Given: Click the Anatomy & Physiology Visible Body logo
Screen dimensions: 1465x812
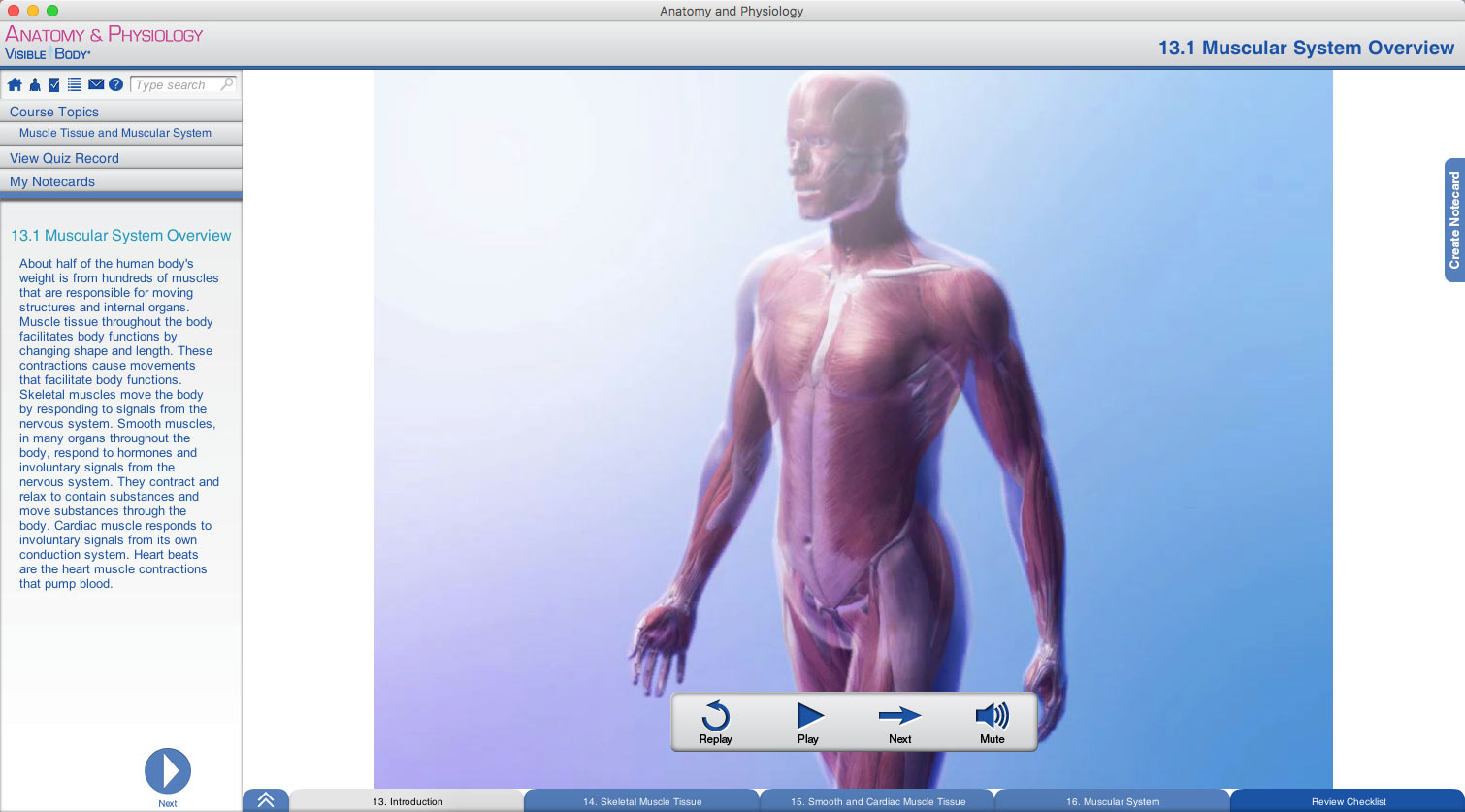Looking at the screenshot, I should (104, 44).
